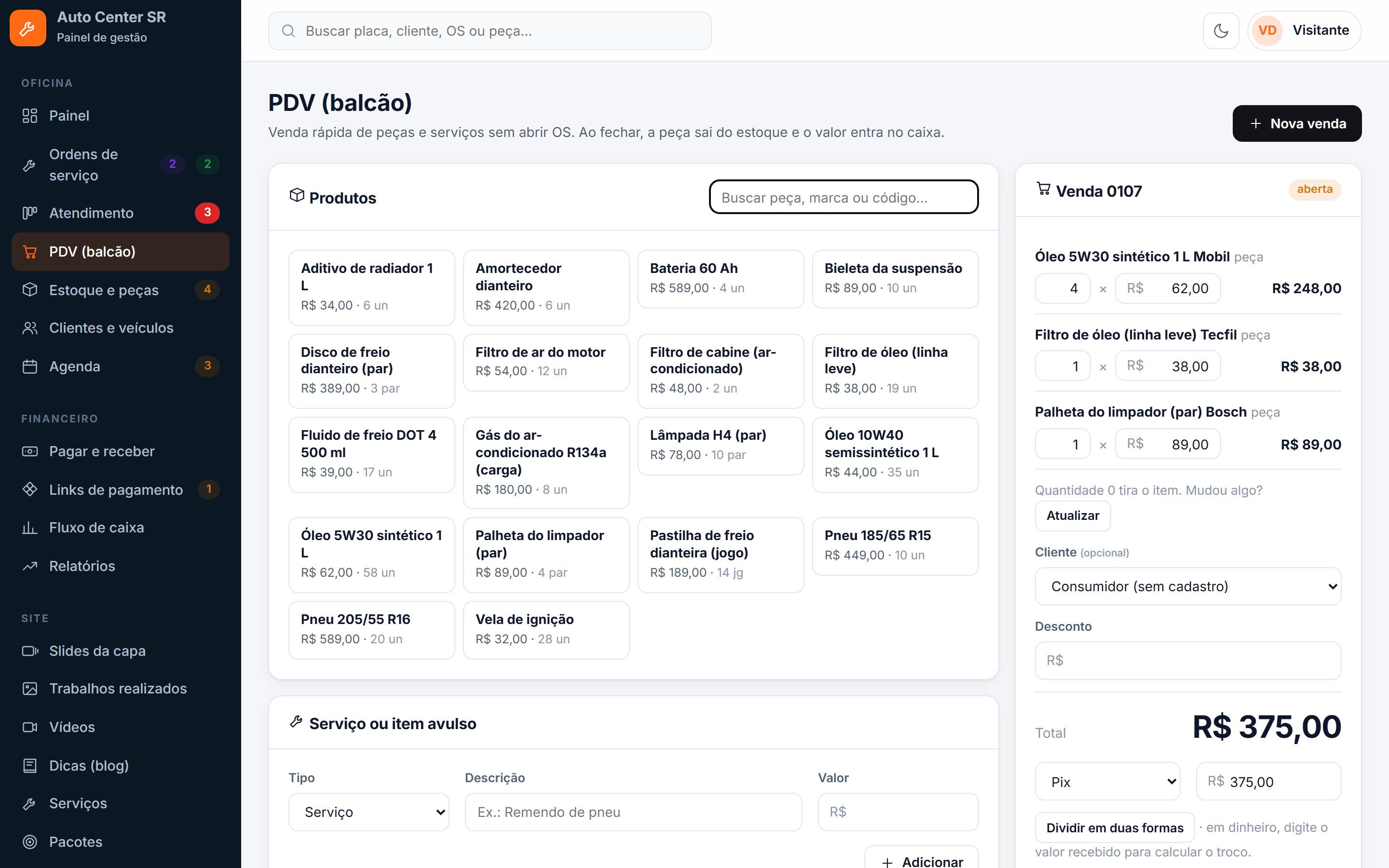Open Painel via its grid icon
1389x868 pixels.
[x=30, y=115]
